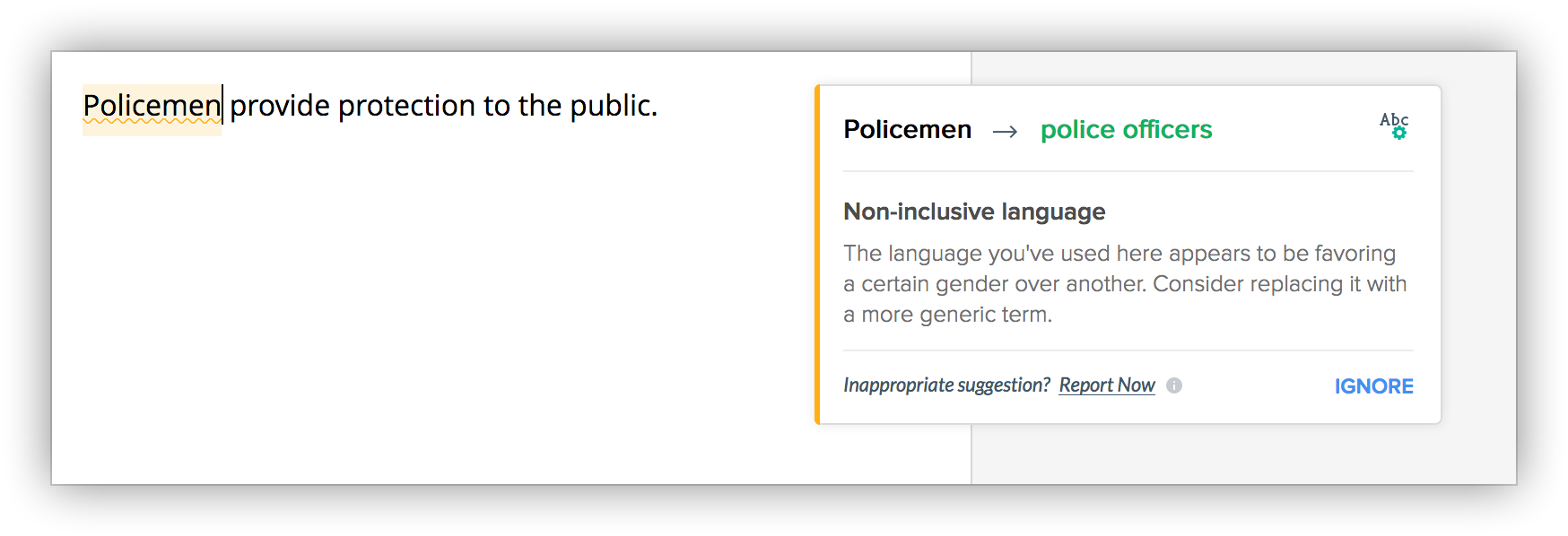
Task: Click the 'Non-inclusive language' heading
Action: point(974,212)
